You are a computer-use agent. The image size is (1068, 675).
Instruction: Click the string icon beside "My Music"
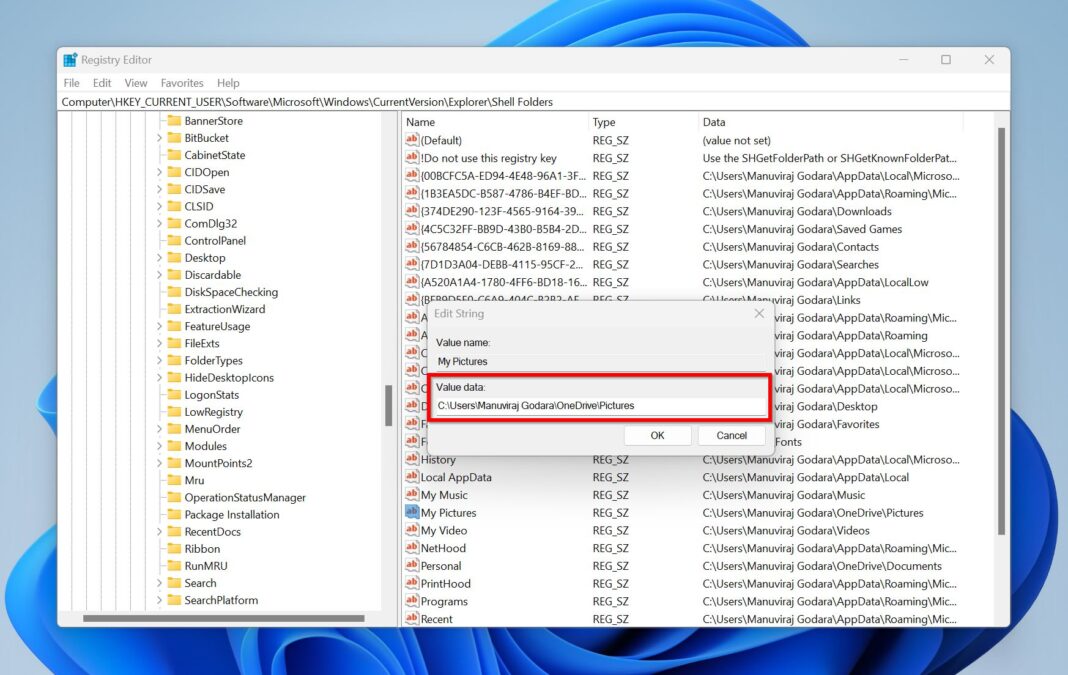(x=411, y=494)
